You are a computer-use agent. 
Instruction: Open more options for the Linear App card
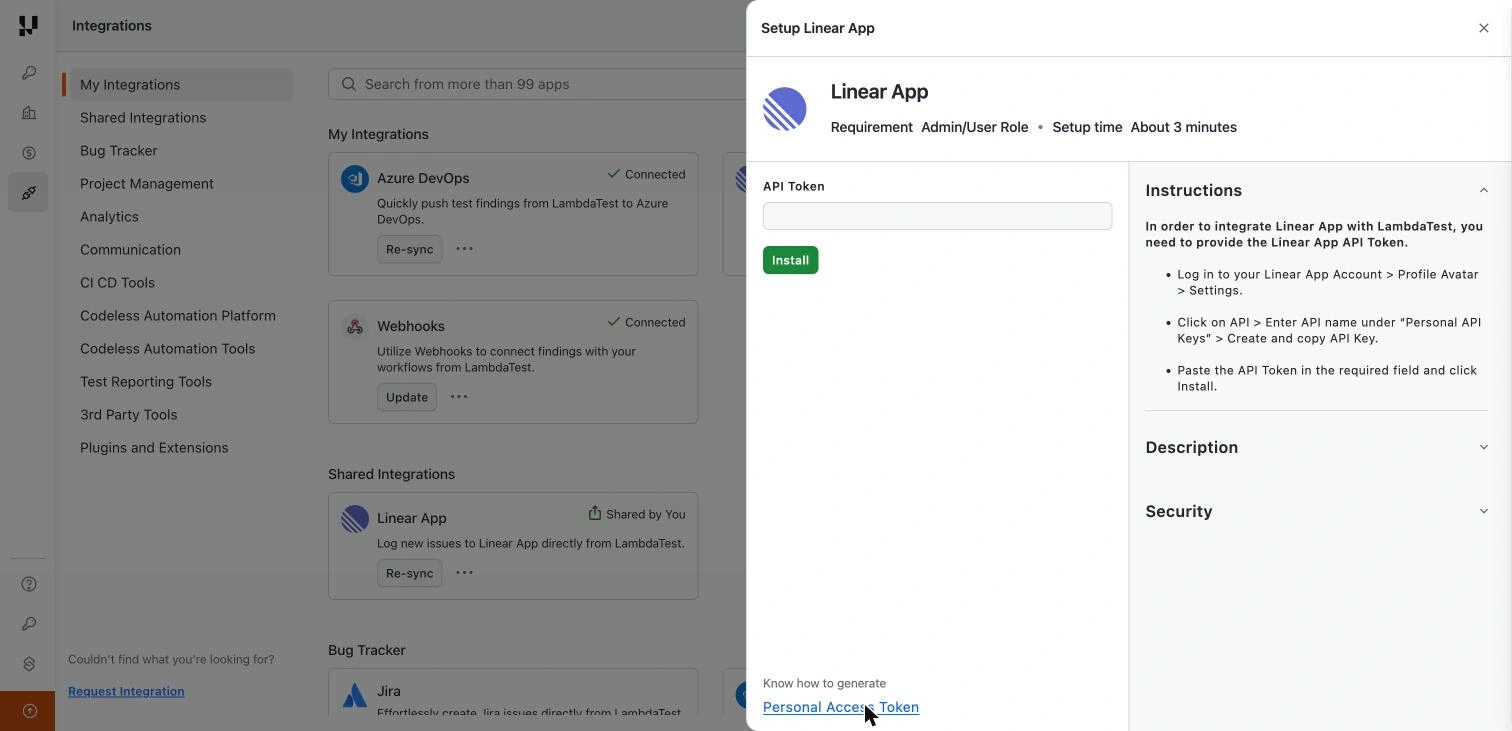pos(464,573)
